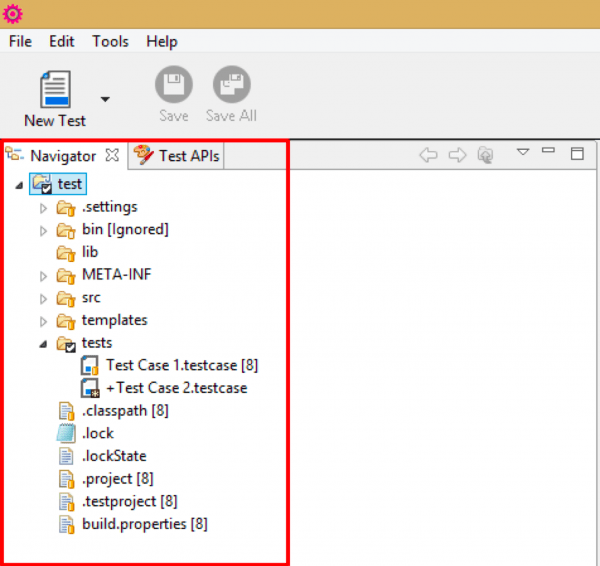
Task: Expand the .settings folder
Action: click(x=43, y=208)
